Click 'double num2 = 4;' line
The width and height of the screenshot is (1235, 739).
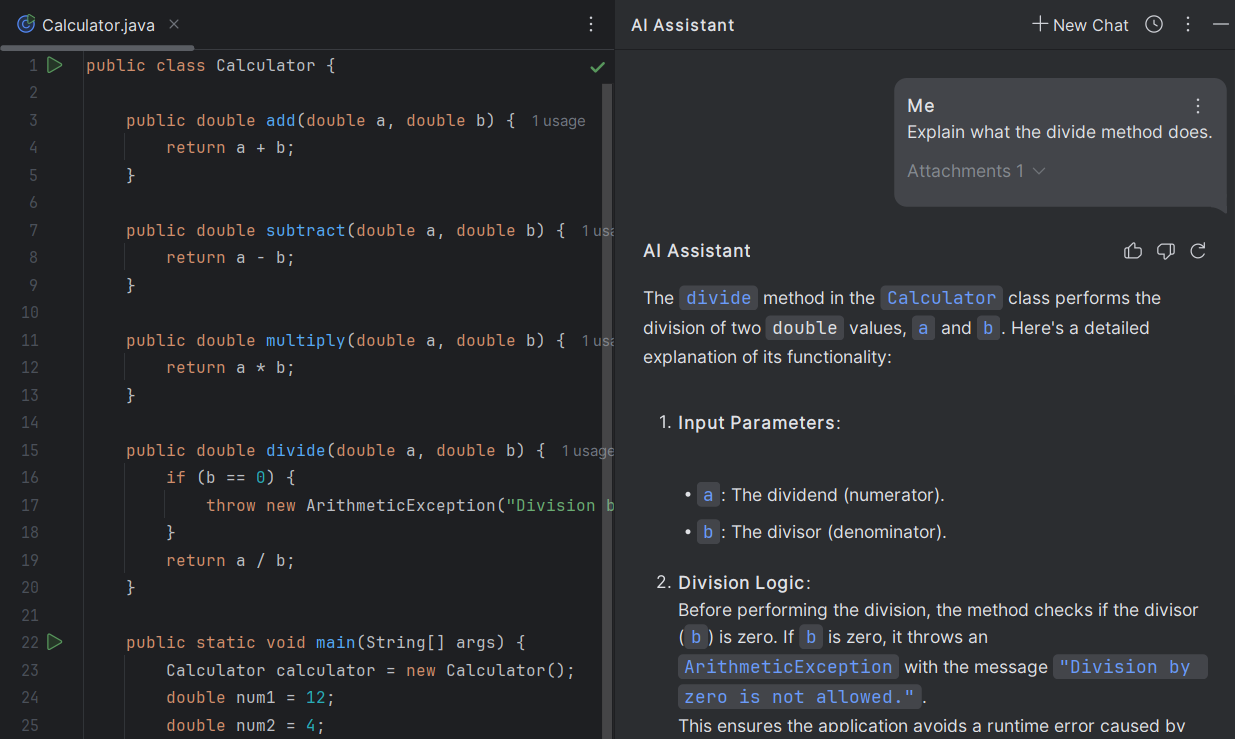pos(245,725)
